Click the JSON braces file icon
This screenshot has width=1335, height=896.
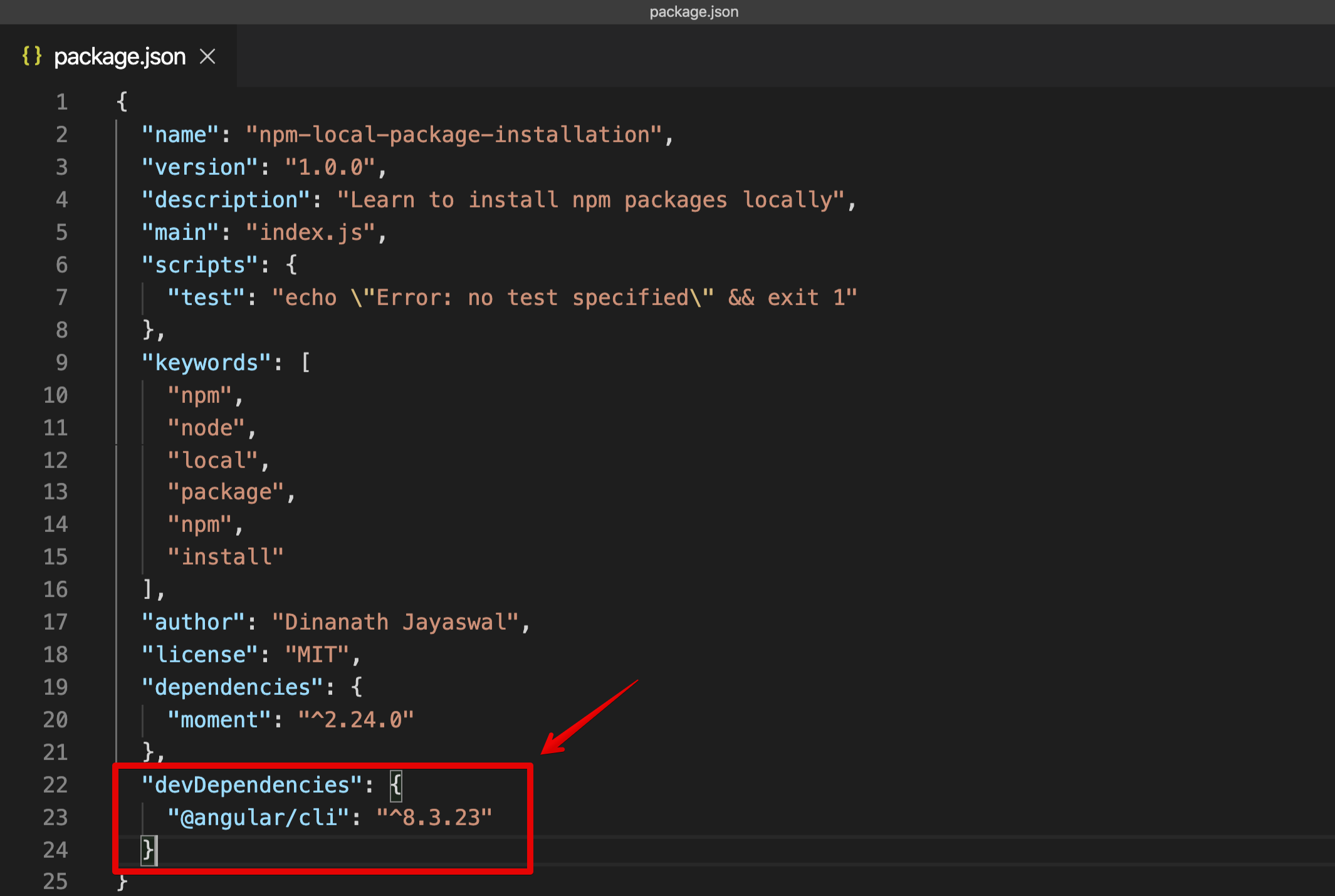pyautogui.click(x=32, y=56)
